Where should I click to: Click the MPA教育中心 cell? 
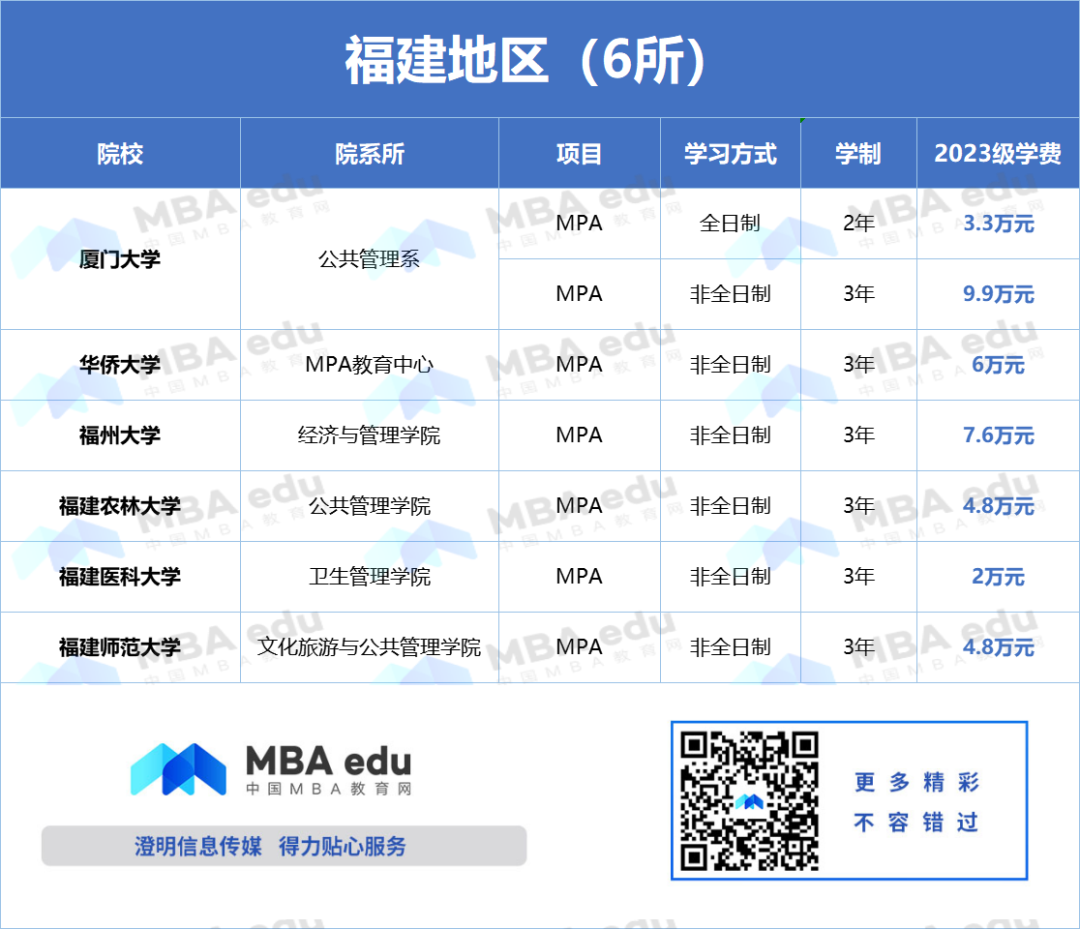coord(369,364)
